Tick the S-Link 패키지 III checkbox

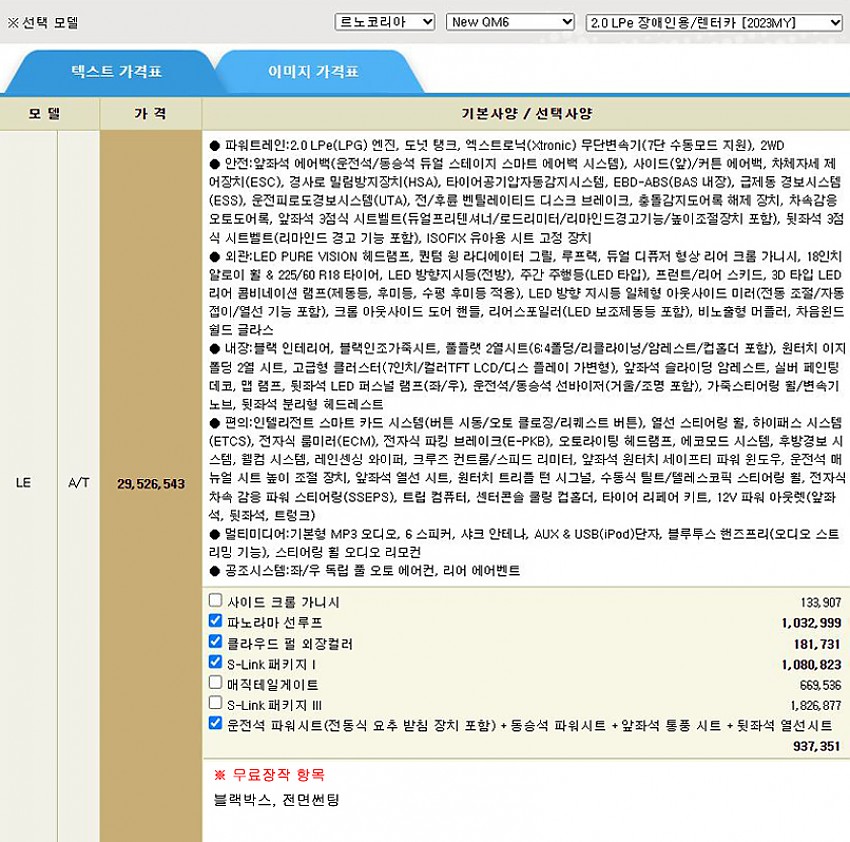click(x=216, y=703)
